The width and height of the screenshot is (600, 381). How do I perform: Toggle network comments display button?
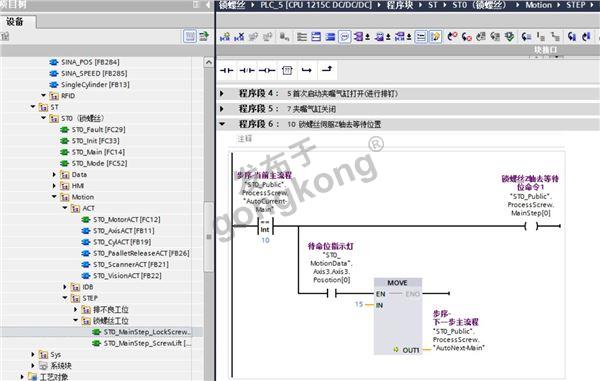coord(344,37)
